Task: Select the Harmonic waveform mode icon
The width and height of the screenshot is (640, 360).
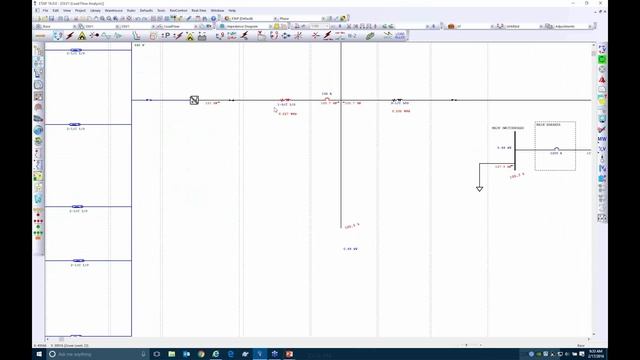Action: [106, 36]
